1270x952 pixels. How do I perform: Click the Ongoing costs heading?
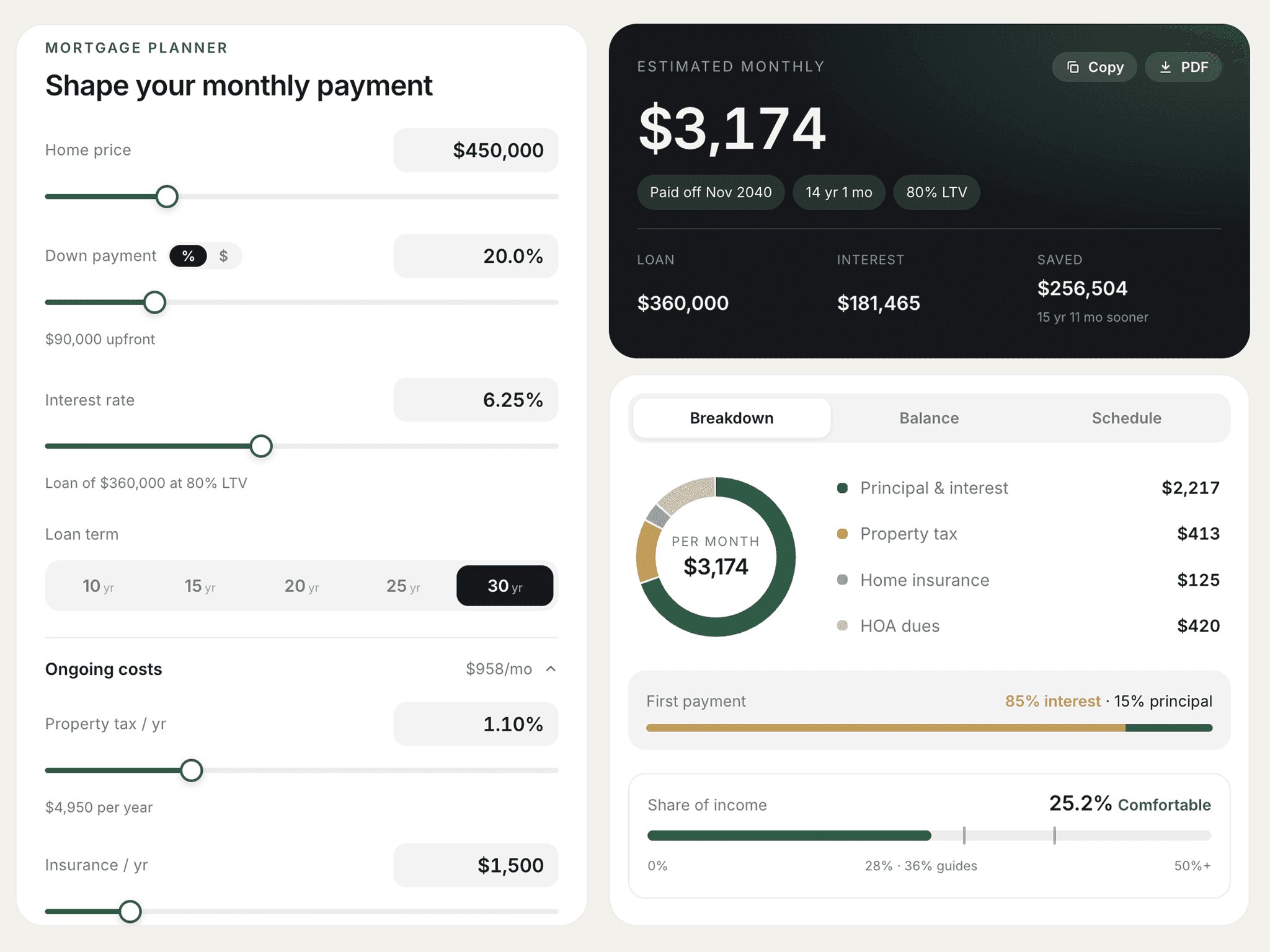pos(104,669)
